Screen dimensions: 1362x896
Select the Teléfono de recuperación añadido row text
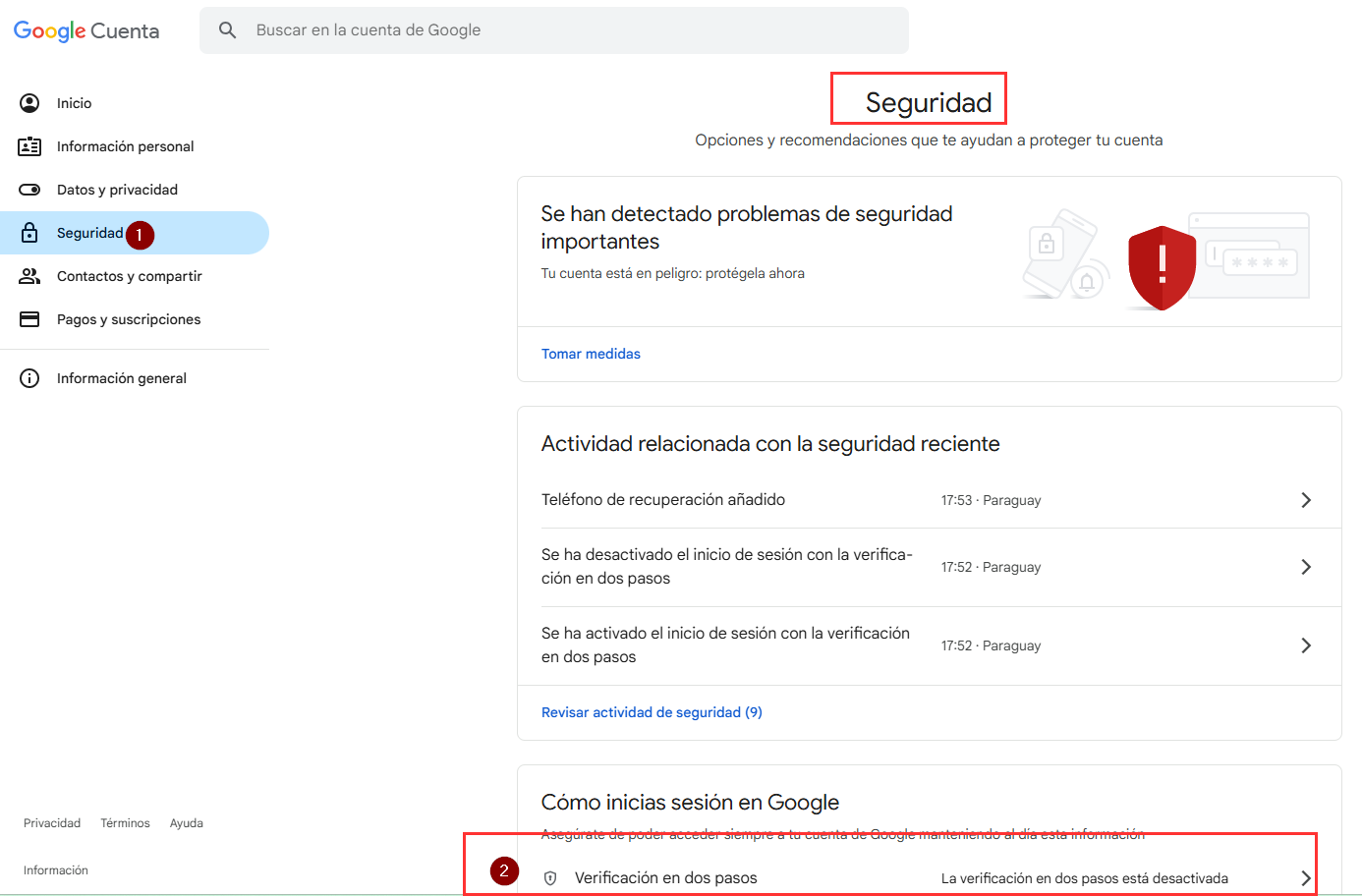[663, 500]
